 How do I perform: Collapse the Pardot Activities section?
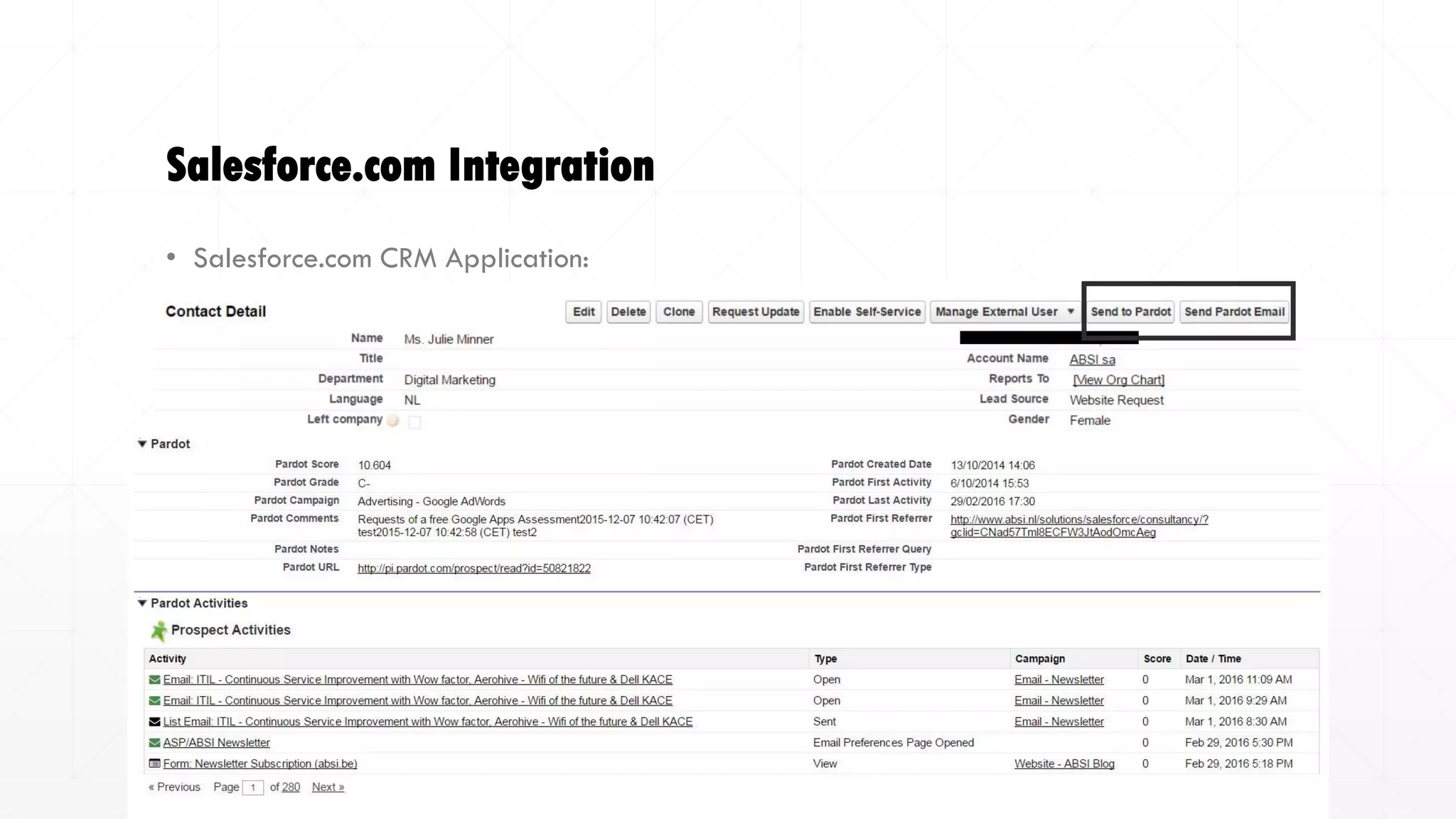click(142, 603)
